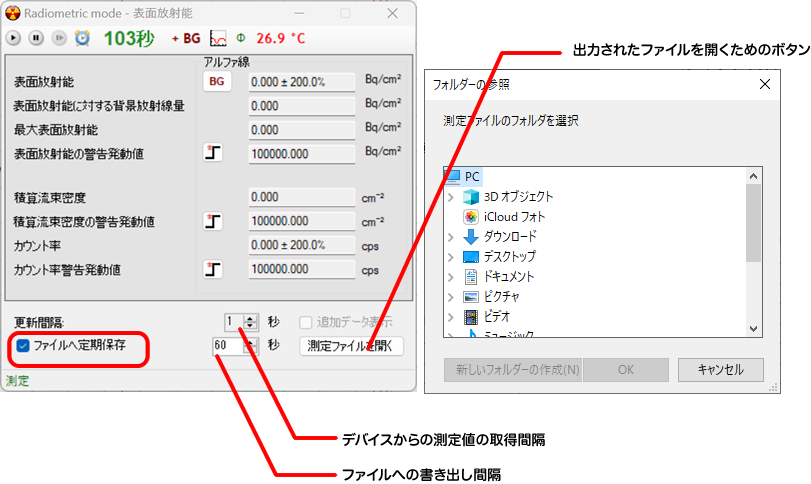811x484 pixels.
Task: Expand the ダウンロード folder node
Action: 450,237
